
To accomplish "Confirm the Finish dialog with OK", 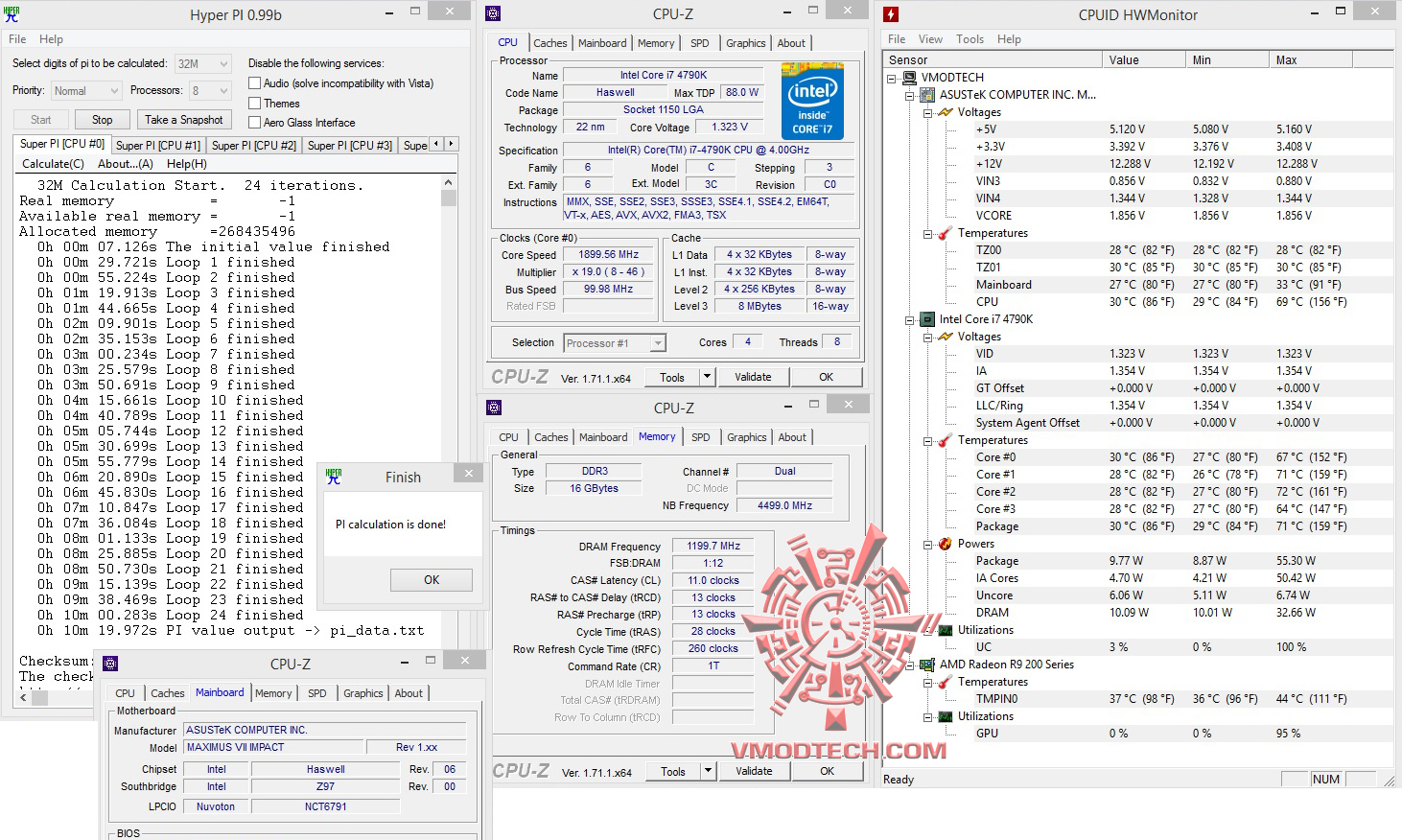I will click(432, 580).
